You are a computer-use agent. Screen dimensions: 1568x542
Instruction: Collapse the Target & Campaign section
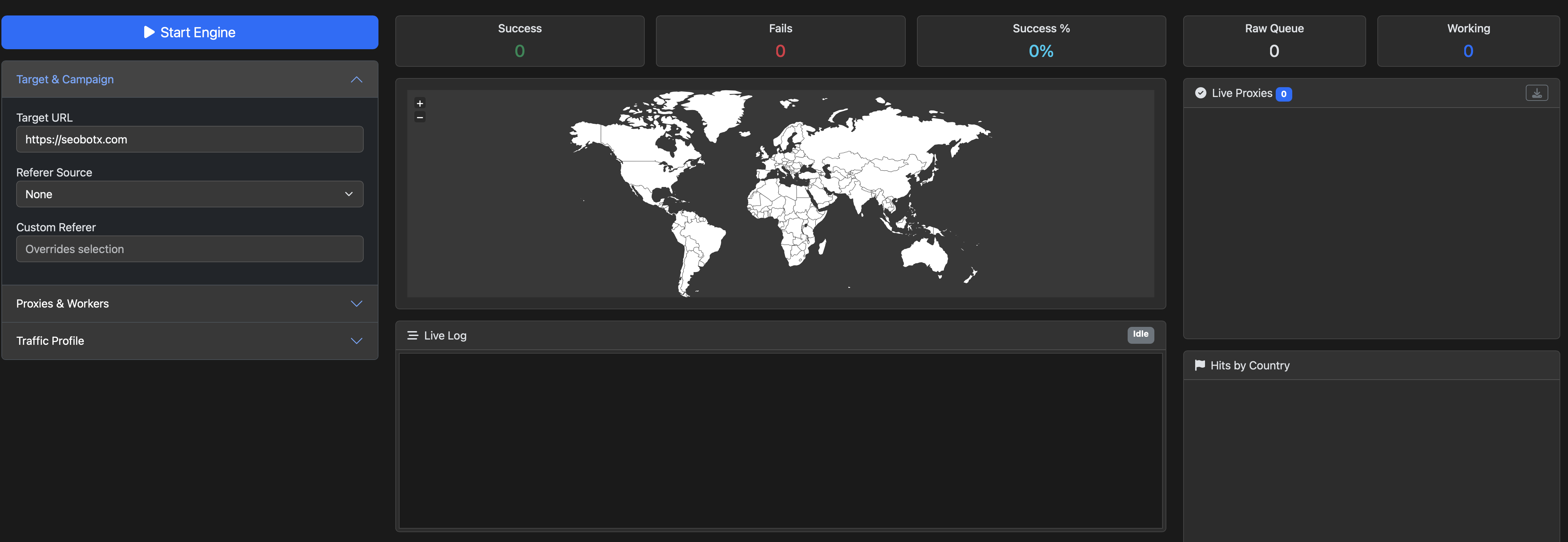click(x=189, y=80)
